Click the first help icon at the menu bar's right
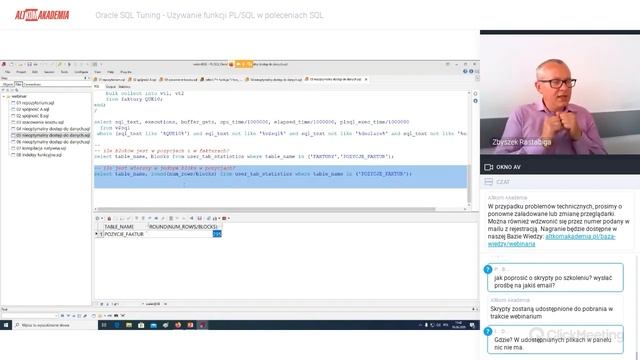 pos(465,71)
